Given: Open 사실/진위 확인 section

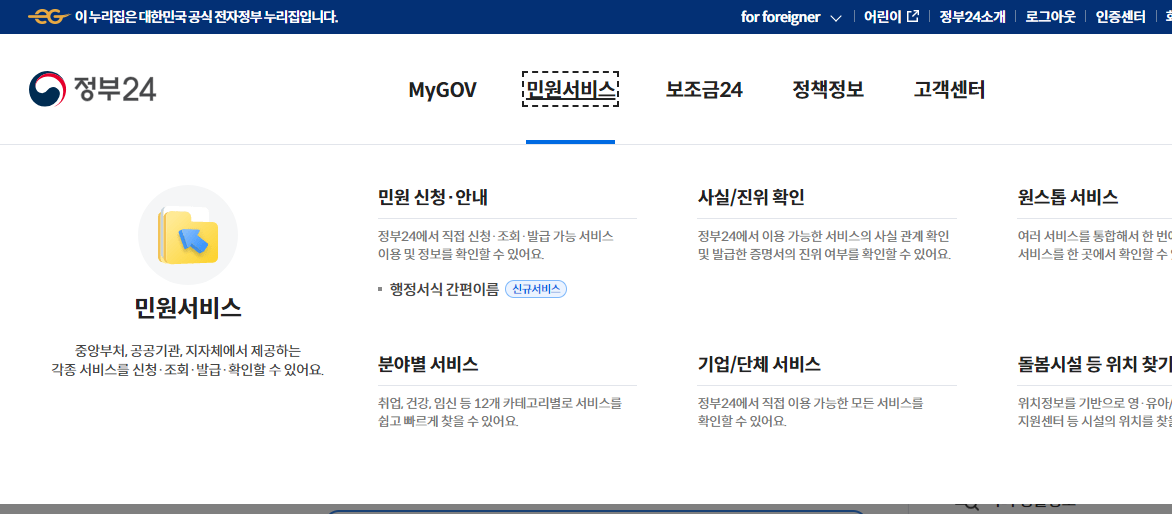Looking at the screenshot, I should point(751,197).
